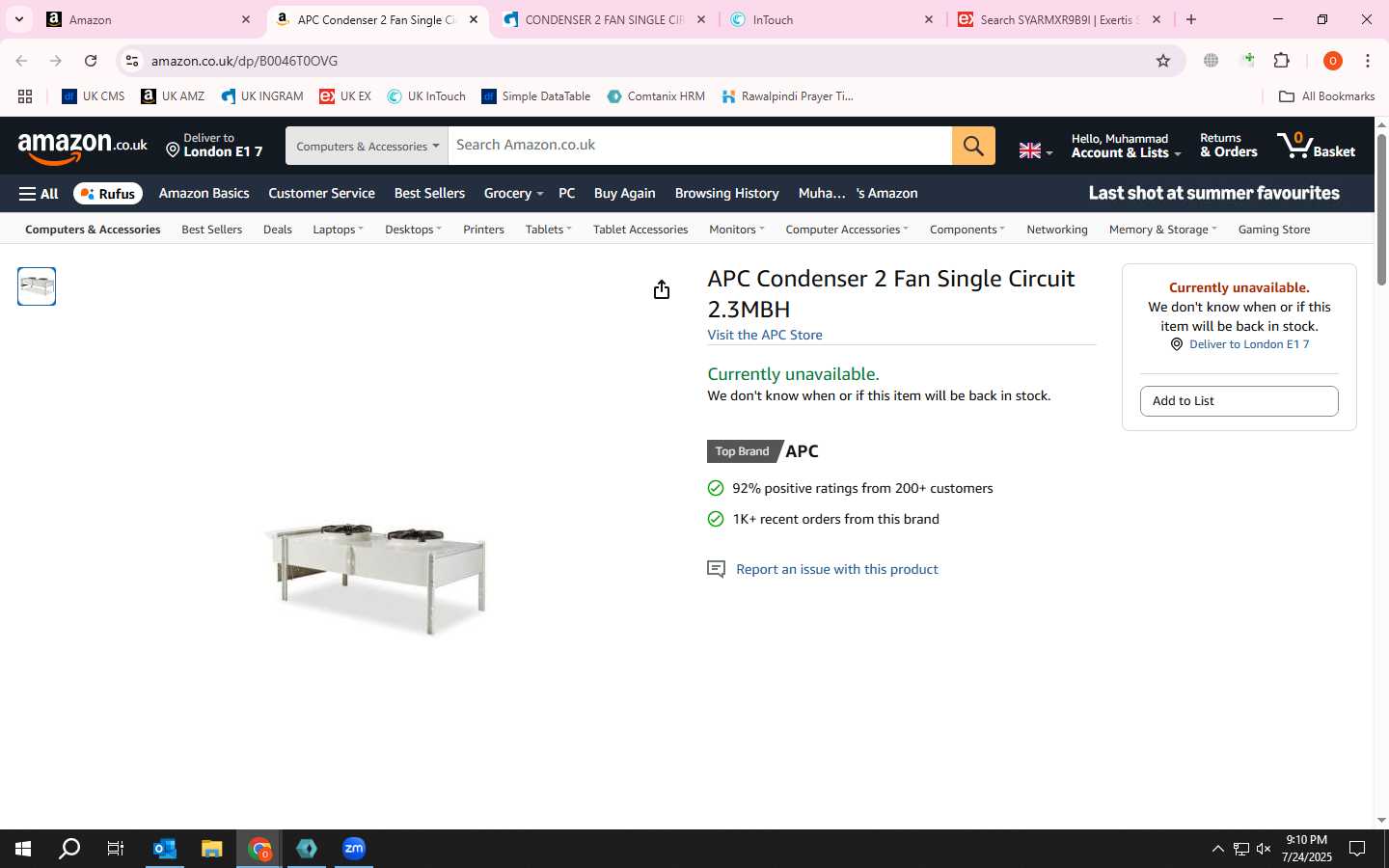Click the Search Amazon.co.uk input field
Viewport: 1389px width, 868px height.
coord(699,146)
